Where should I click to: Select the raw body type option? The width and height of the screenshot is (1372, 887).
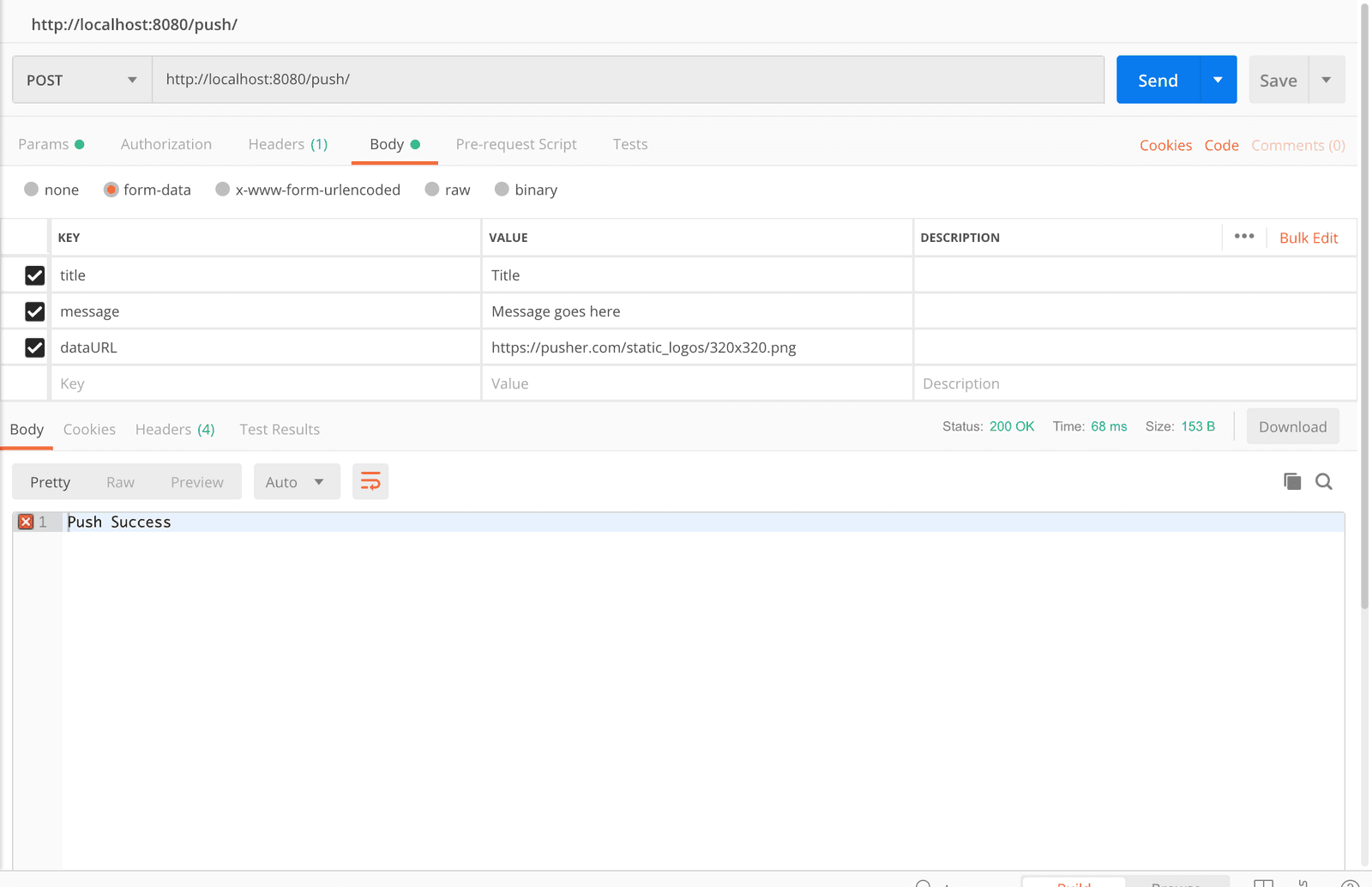[x=433, y=190]
